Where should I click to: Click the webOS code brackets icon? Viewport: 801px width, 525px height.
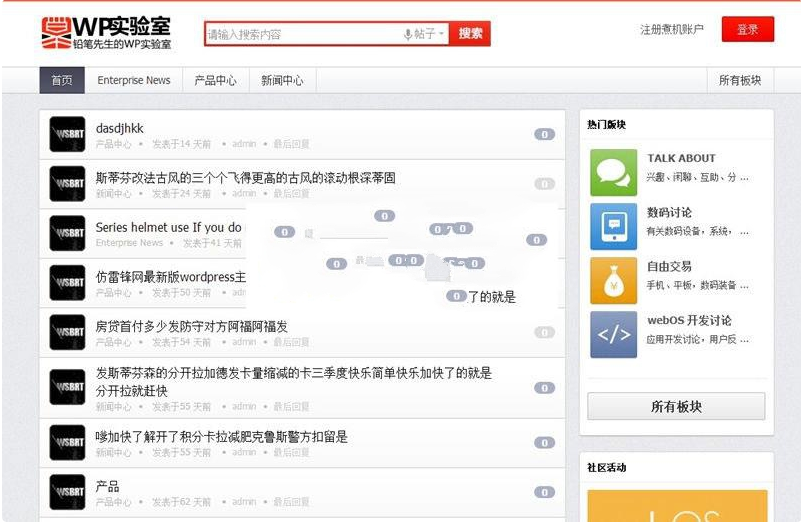(x=614, y=335)
